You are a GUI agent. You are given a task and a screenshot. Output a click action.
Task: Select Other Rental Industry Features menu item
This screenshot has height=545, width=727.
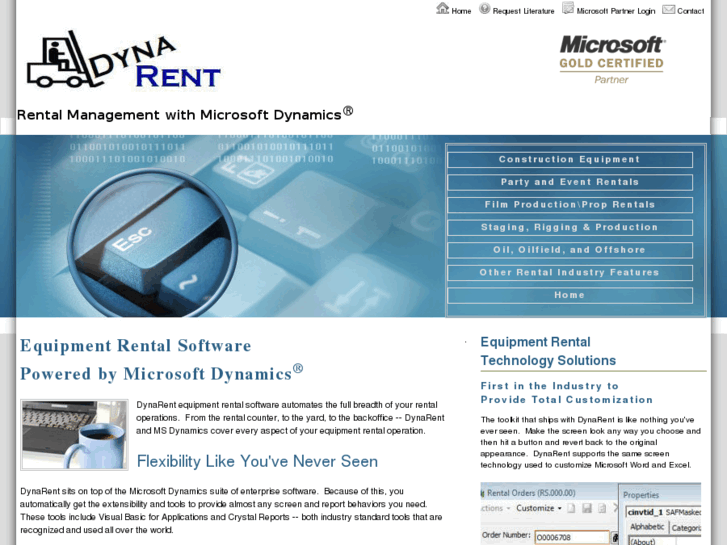(x=570, y=273)
